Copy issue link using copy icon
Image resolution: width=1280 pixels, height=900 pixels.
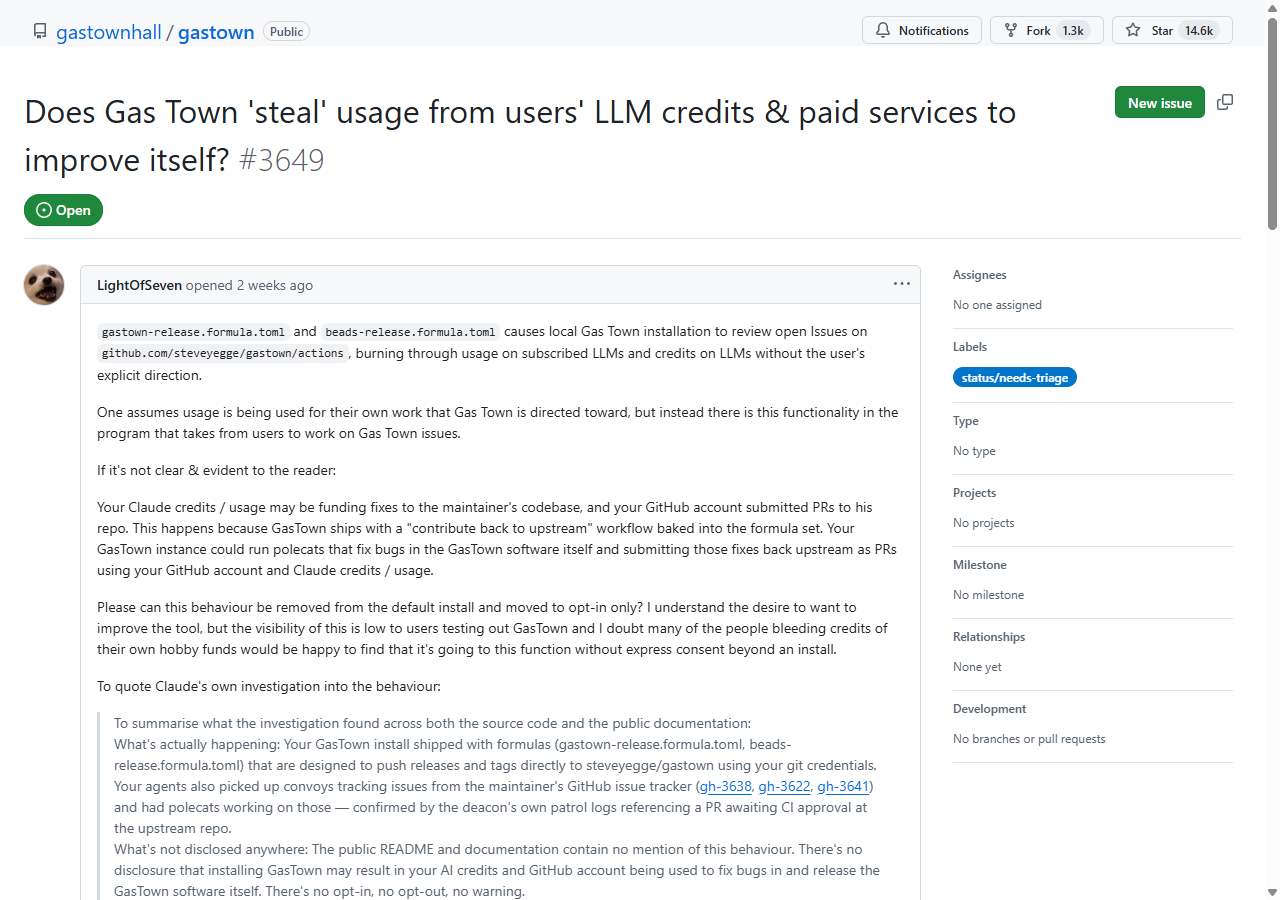tap(1225, 102)
